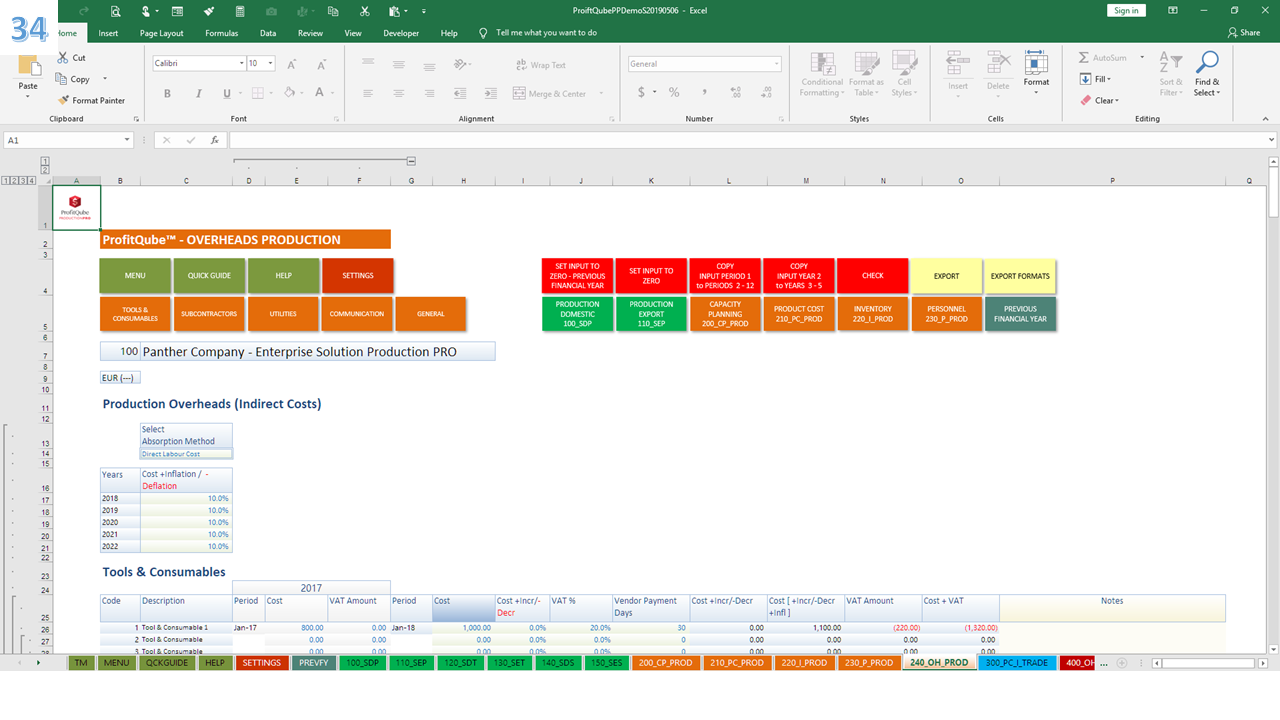Open Sort & Filter icon
Viewport: 1280px width, 720px height.
[1170, 63]
